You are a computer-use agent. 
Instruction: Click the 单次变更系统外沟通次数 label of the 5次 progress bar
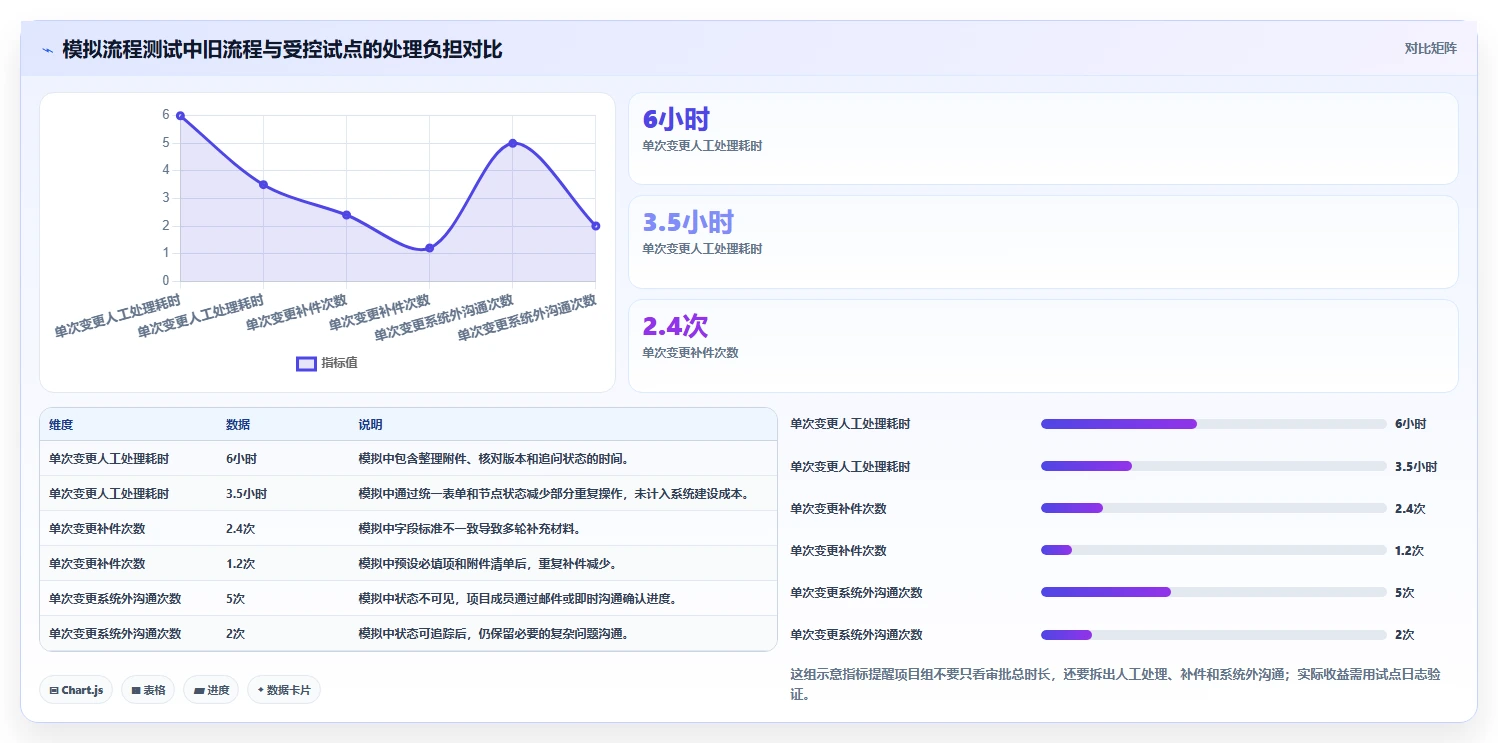tap(856, 592)
